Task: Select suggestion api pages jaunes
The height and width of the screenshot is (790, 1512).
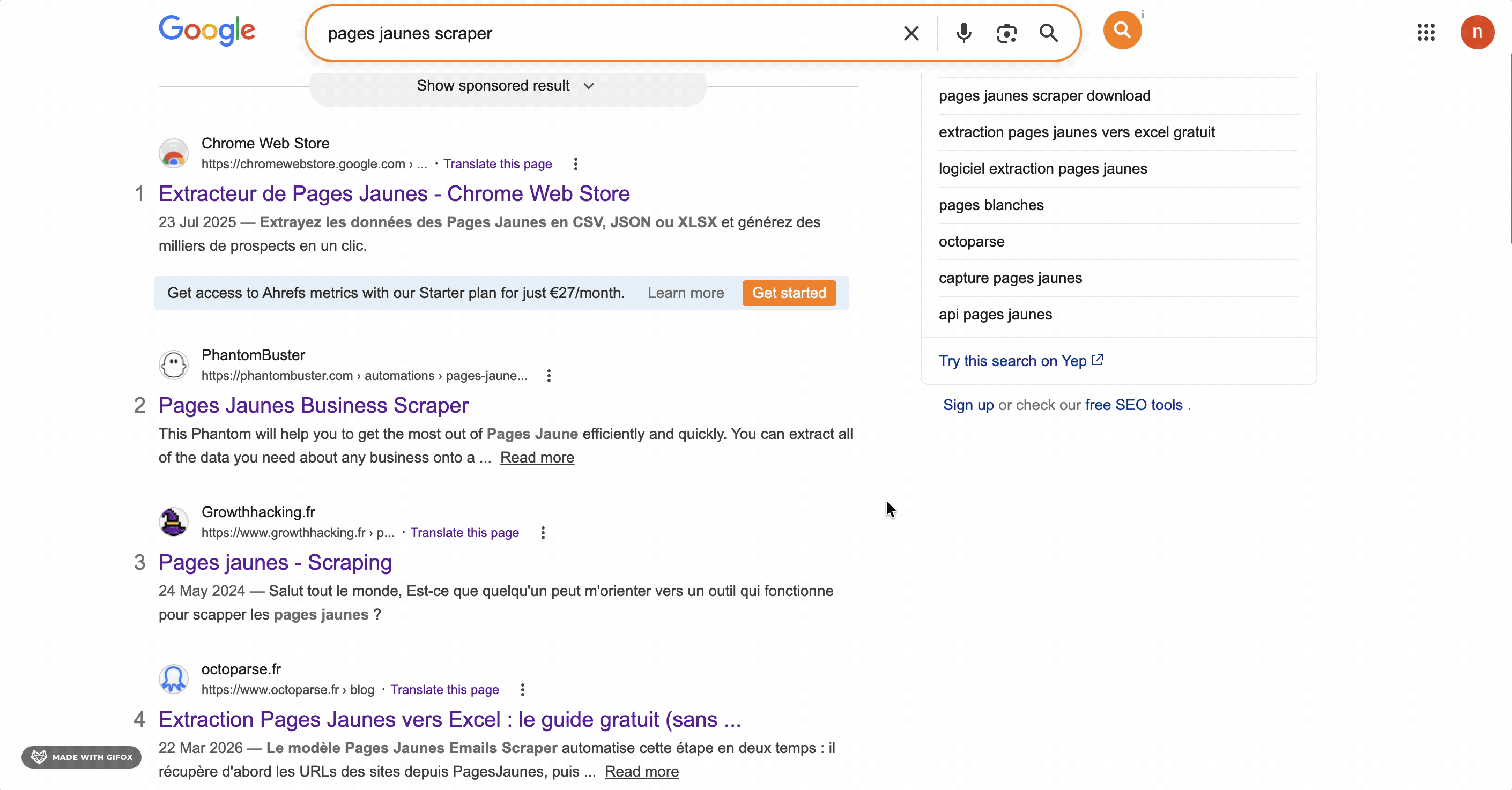Action: tap(995, 314)
